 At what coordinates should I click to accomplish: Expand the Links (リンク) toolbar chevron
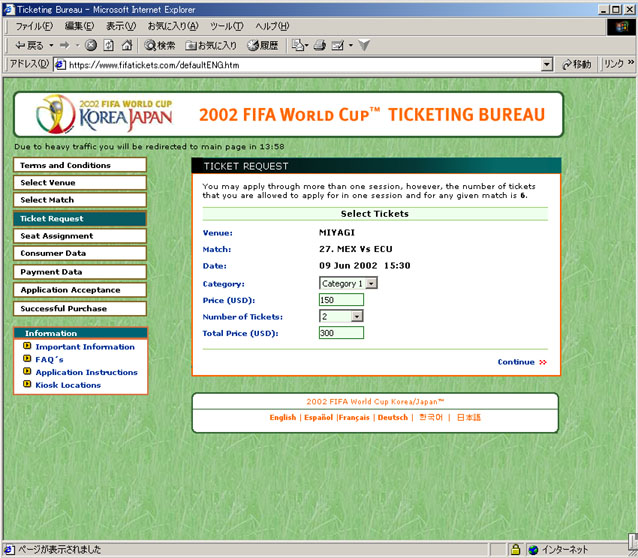pos(631,62)
